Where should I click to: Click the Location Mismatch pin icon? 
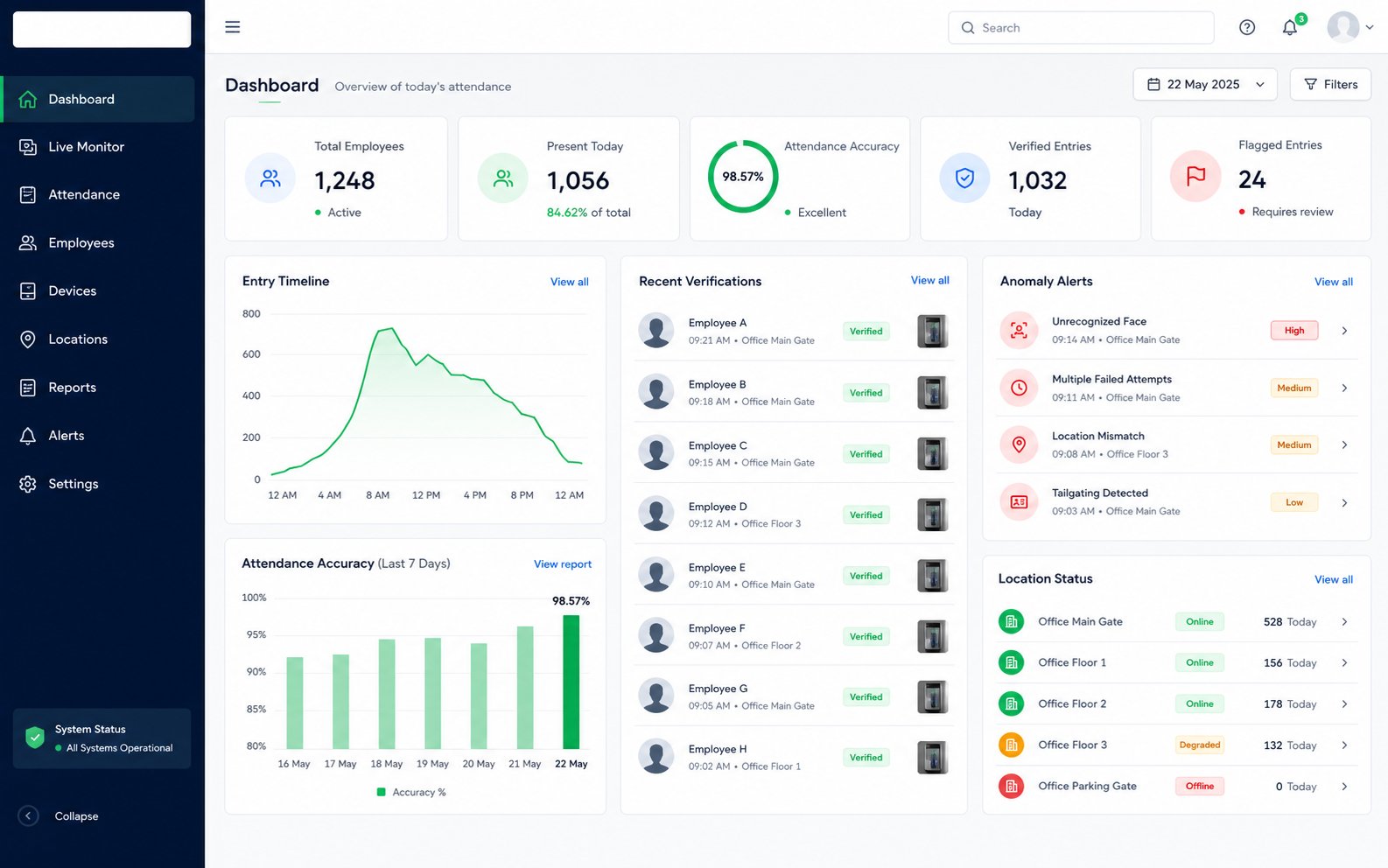coord(1019,444)
